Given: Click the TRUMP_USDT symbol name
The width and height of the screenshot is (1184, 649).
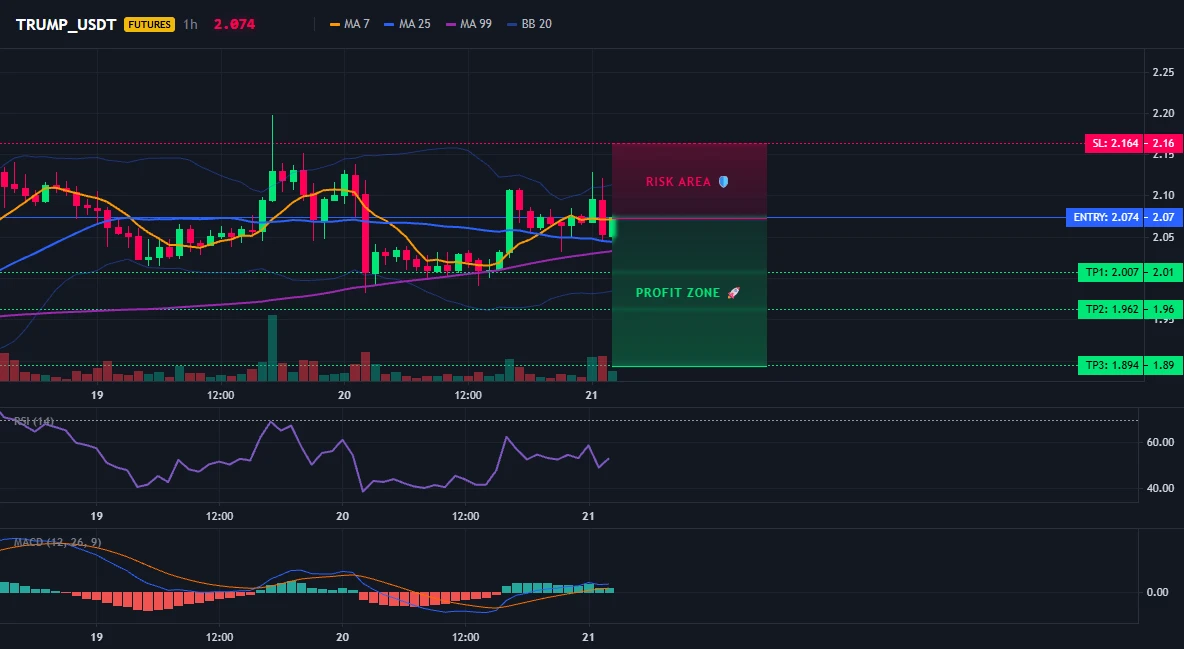Looking at the screenshot, I should 66,24.
